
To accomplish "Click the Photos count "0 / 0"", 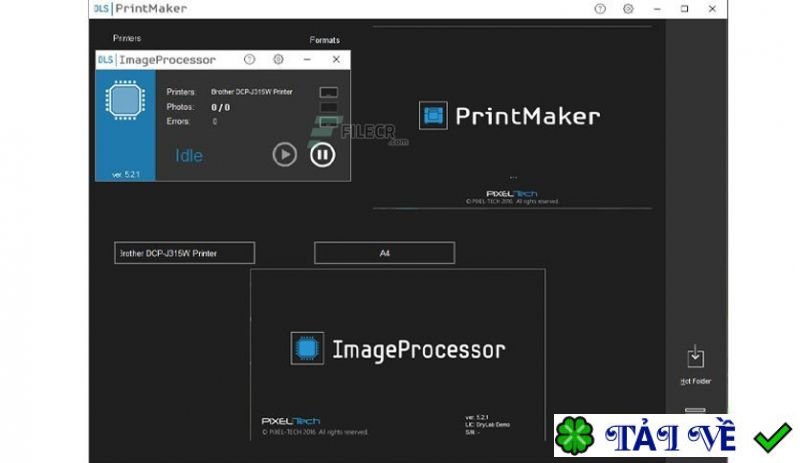I will 220,107.
